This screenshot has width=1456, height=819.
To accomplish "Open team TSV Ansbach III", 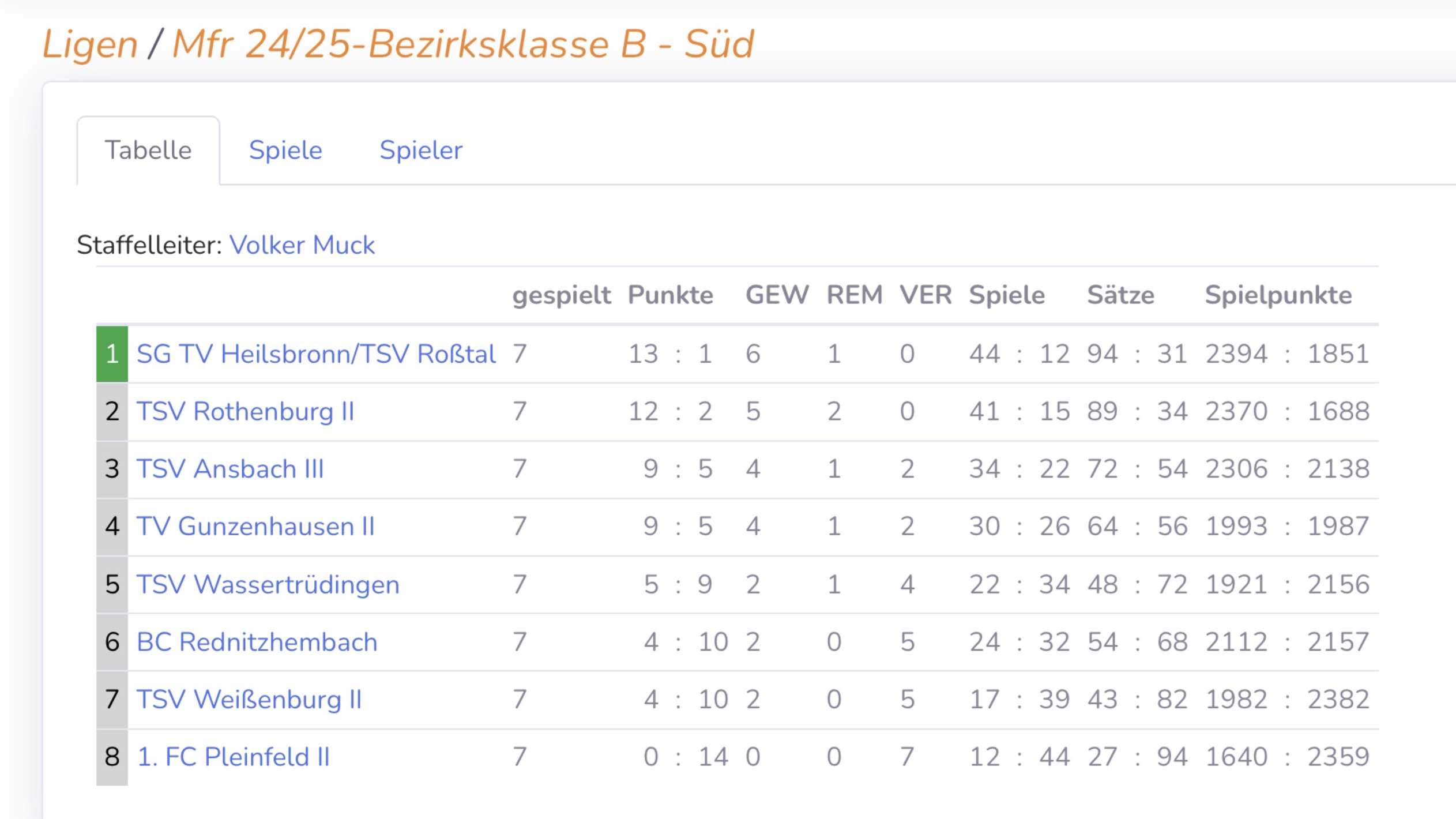I will tap(230, 469).
